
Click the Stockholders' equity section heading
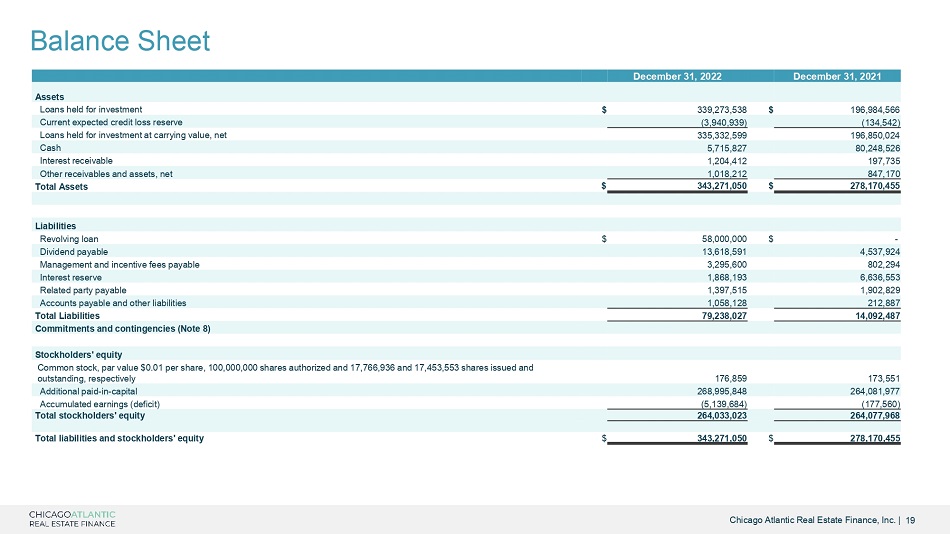[78, 355]
